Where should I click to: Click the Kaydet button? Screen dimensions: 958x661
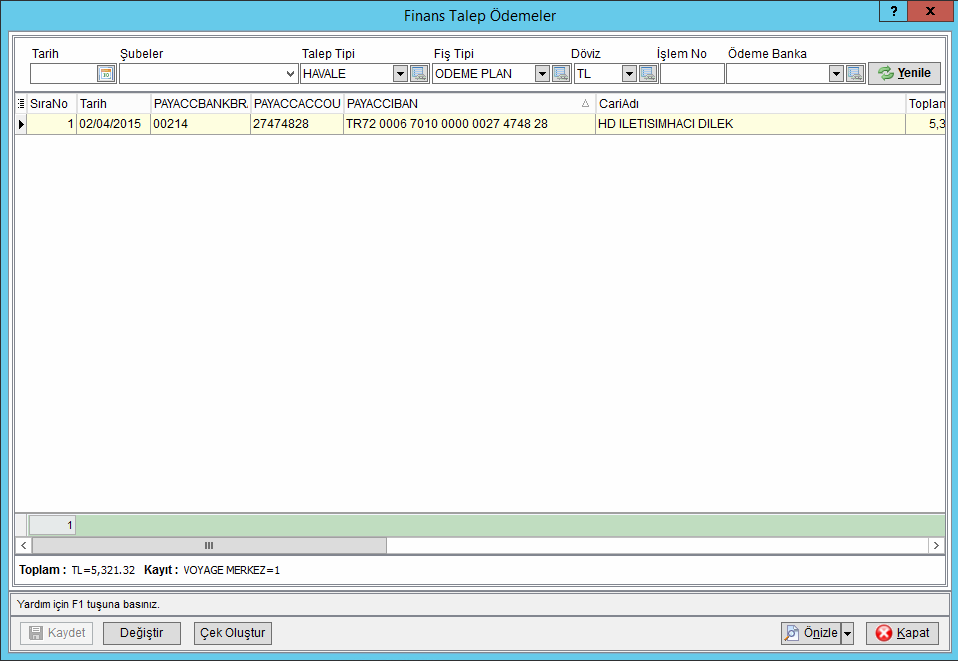(57, 633)
